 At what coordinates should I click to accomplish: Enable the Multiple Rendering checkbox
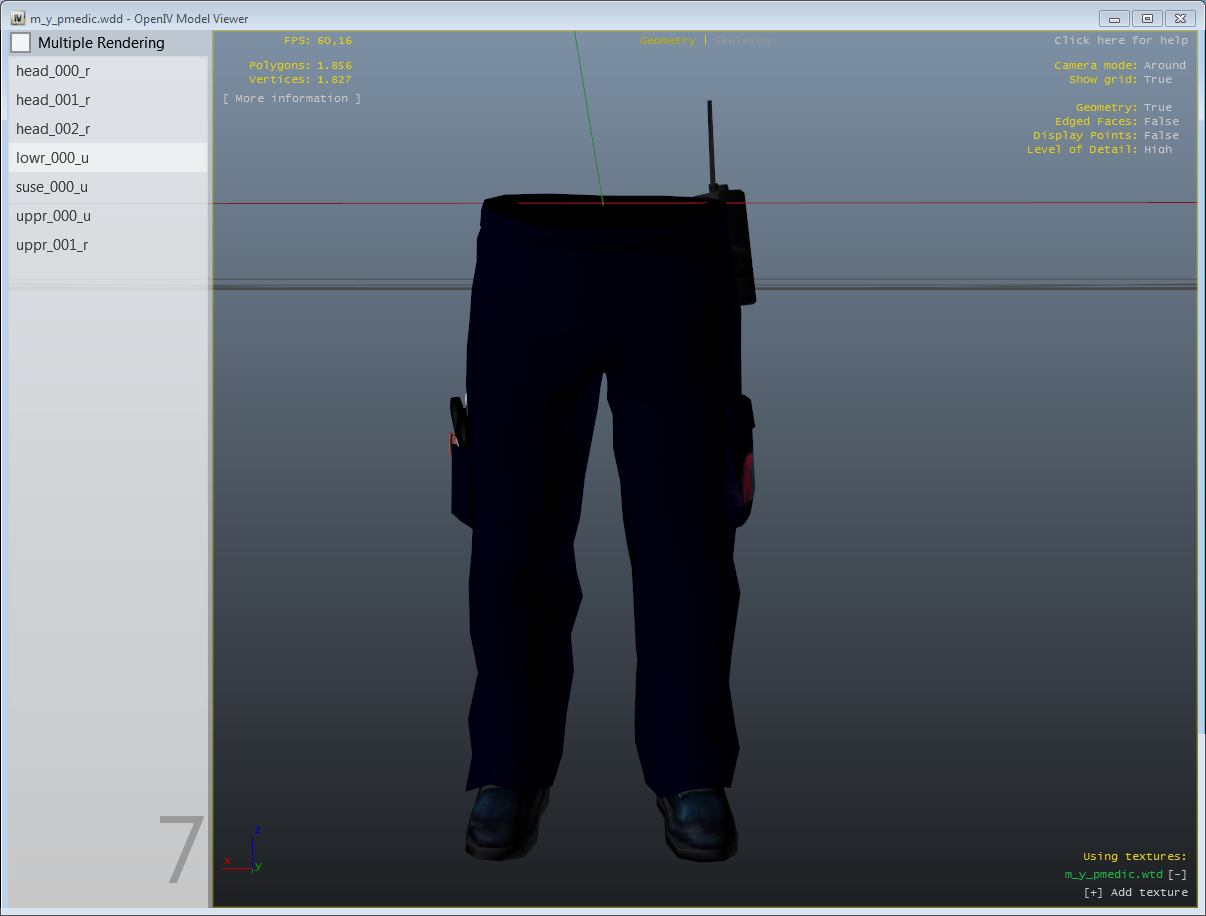[x=21, y=43]
